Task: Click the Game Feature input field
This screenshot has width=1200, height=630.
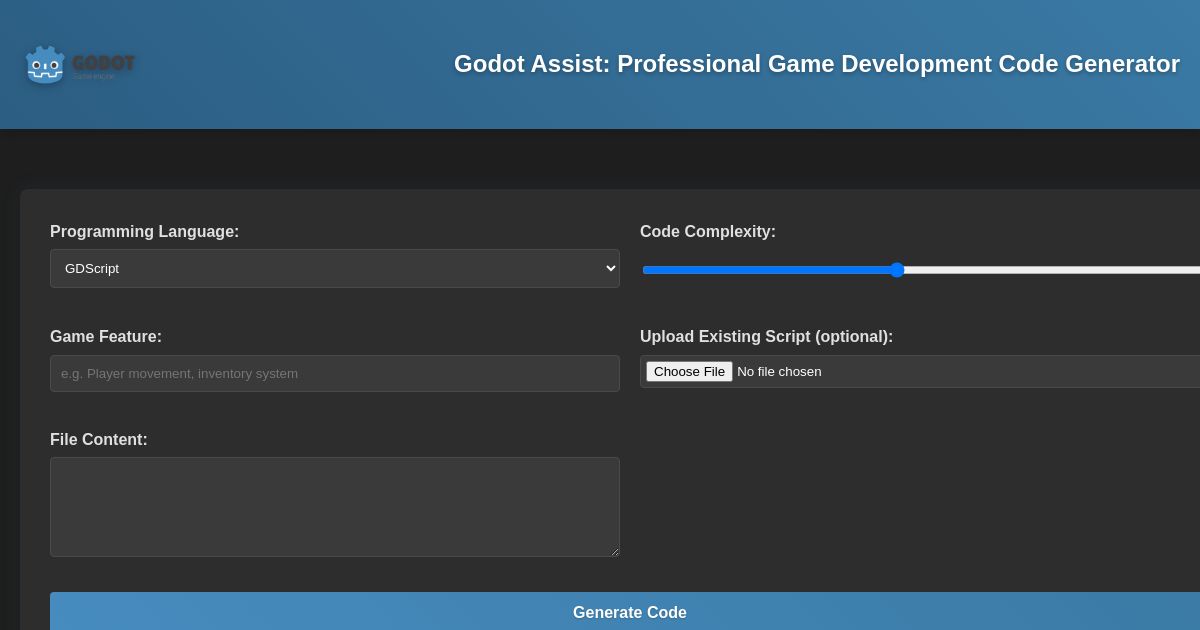Action: click(x=335, y=373)
